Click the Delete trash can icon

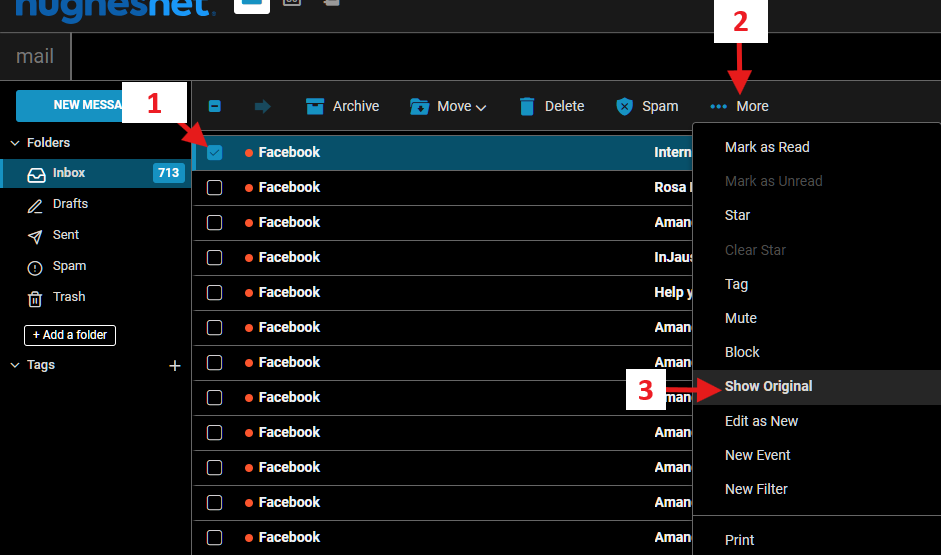pos(526,106)
